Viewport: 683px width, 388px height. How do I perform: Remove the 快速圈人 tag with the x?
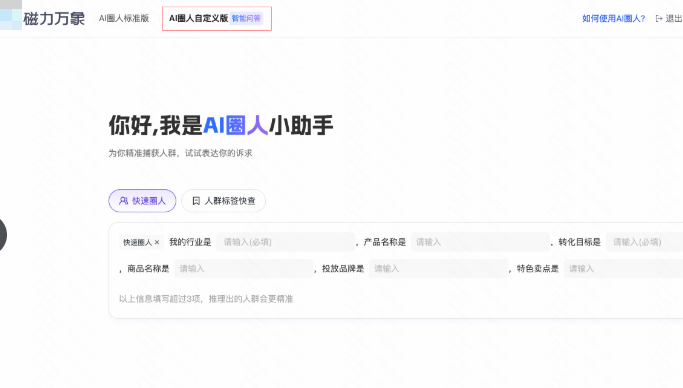tap(157, 242)
